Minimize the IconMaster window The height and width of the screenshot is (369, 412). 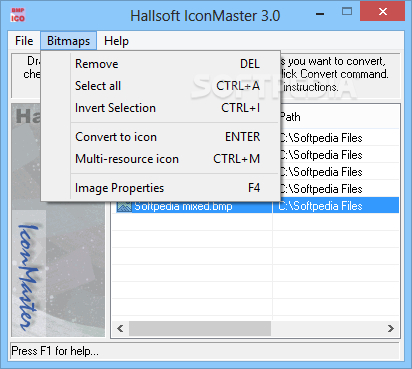coord(320,14)
